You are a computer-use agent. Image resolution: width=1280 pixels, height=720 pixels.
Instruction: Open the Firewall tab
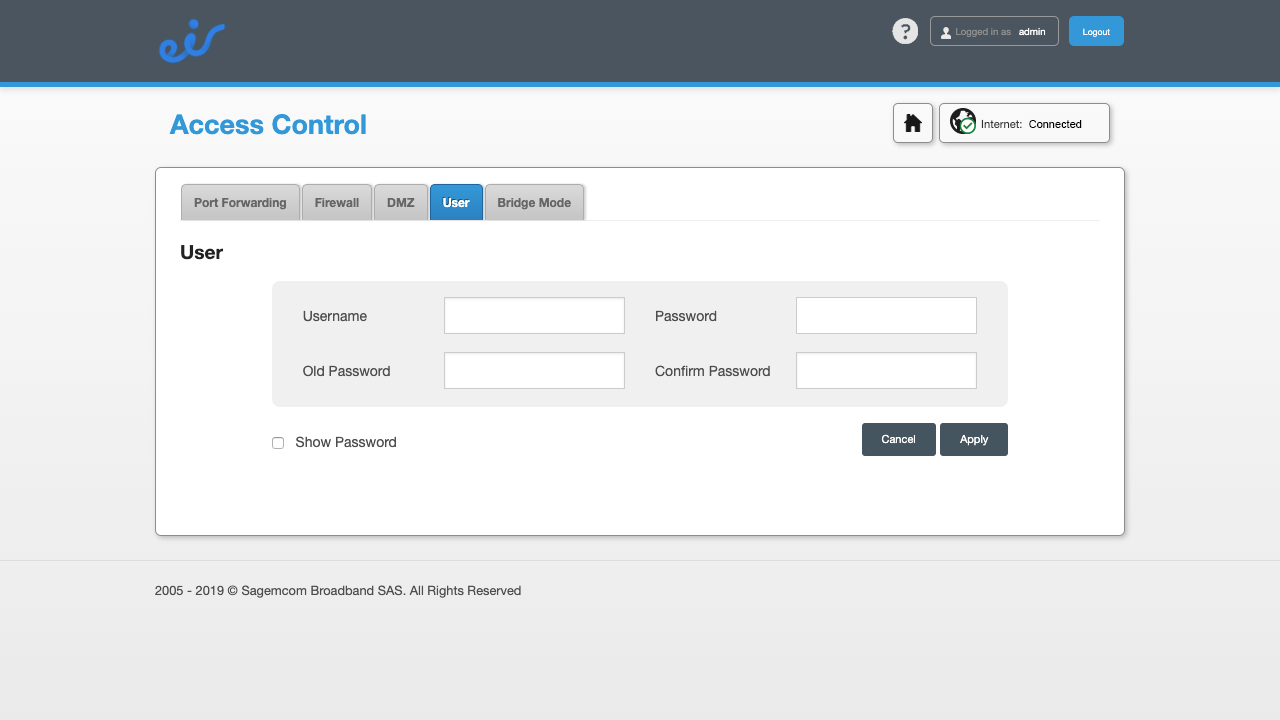click(336, 202)
